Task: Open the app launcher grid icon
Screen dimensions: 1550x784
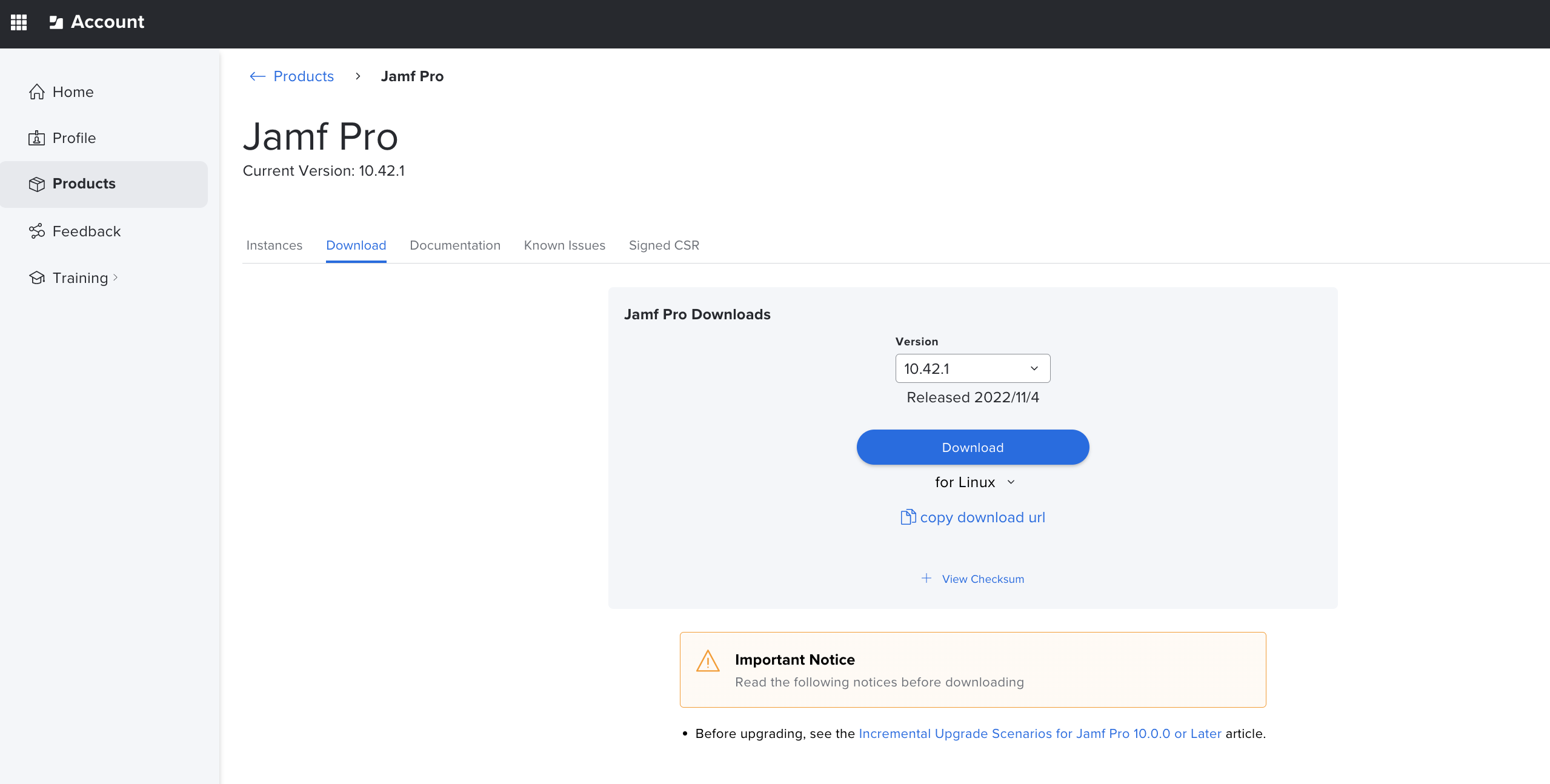Action: (x=19, y=22)
